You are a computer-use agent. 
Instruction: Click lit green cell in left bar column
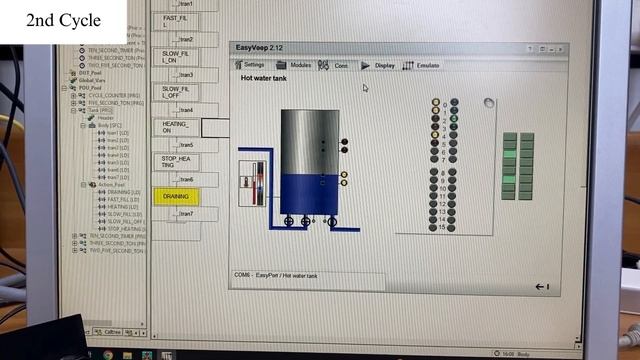[x=509, y=154]
